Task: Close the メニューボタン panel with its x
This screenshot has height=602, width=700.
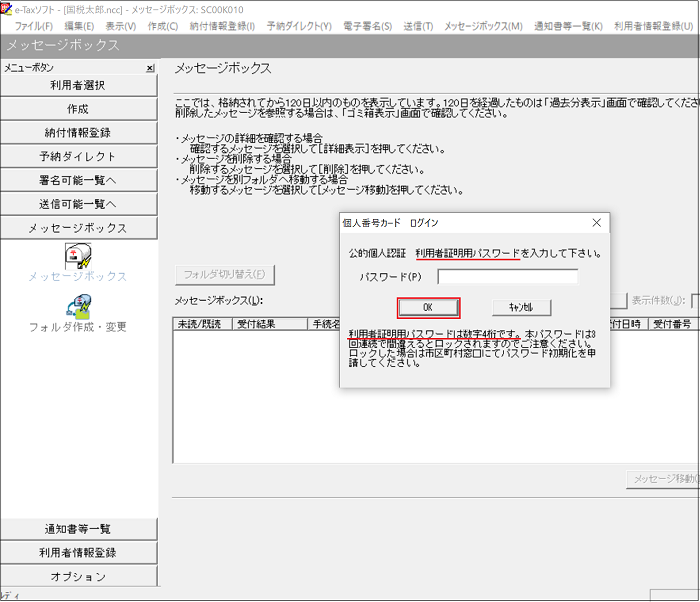Action: pyautogui.click(x=150, y=68)
